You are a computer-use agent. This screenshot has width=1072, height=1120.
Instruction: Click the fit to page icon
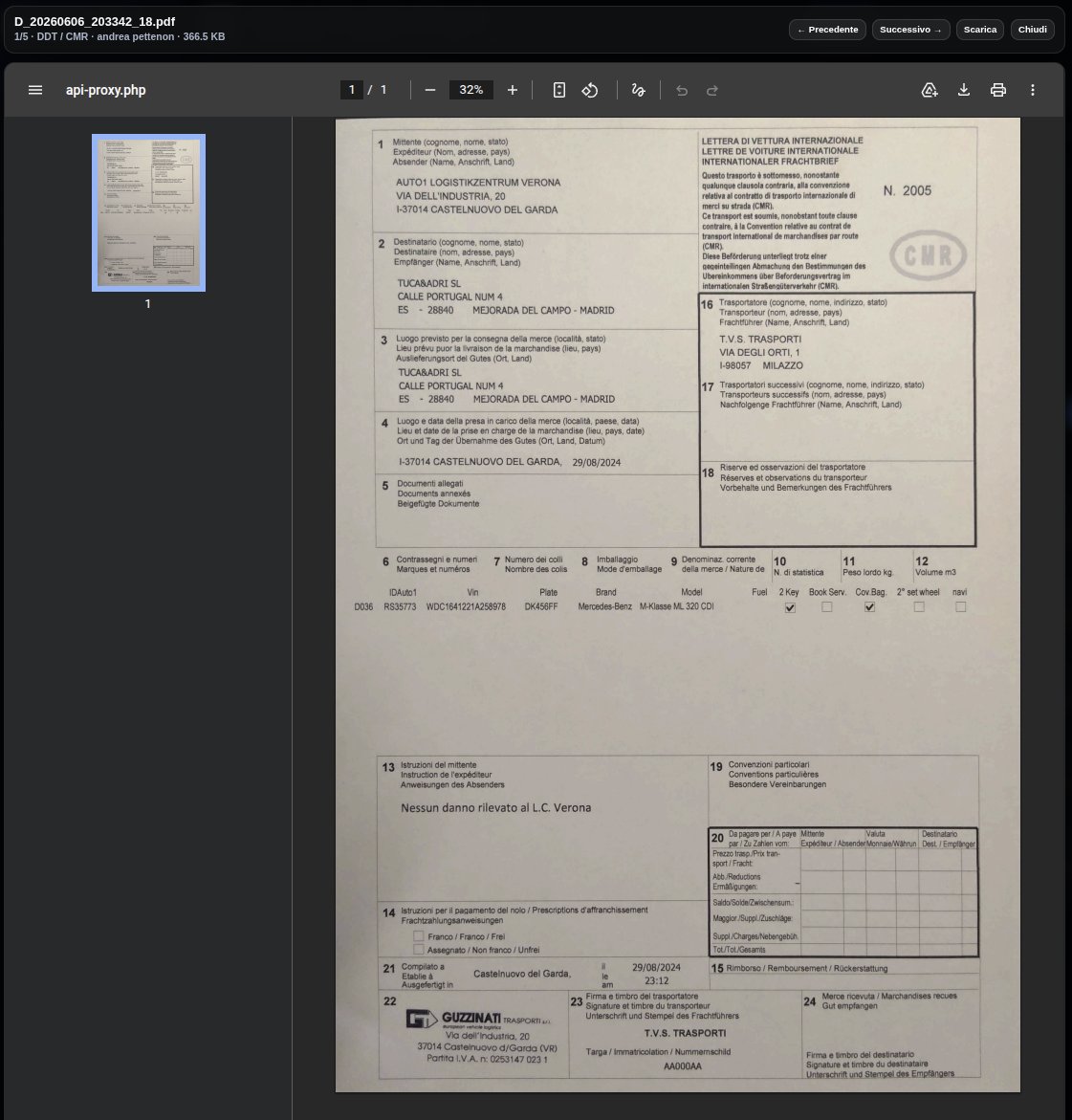click(559, 90)
